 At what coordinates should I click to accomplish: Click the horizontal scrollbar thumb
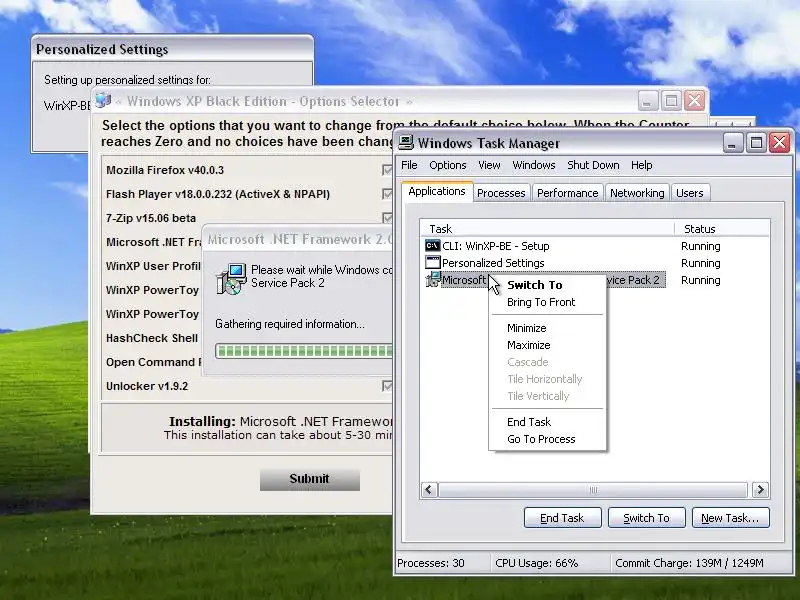coord(593,490)
